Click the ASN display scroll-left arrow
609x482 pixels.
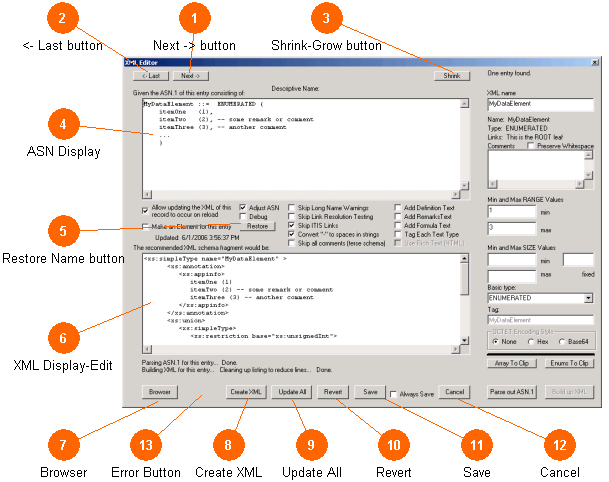point(147,194)
